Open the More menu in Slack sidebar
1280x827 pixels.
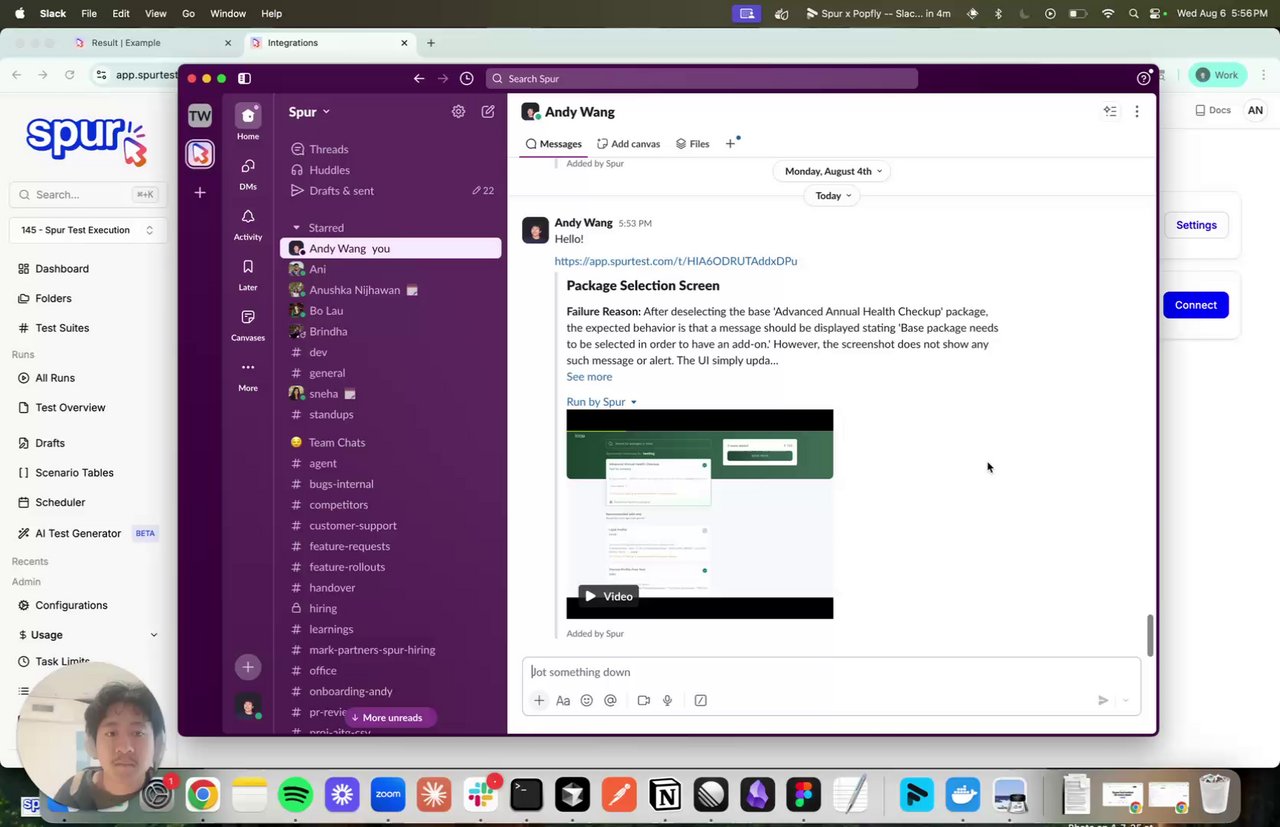click(248, 374)
